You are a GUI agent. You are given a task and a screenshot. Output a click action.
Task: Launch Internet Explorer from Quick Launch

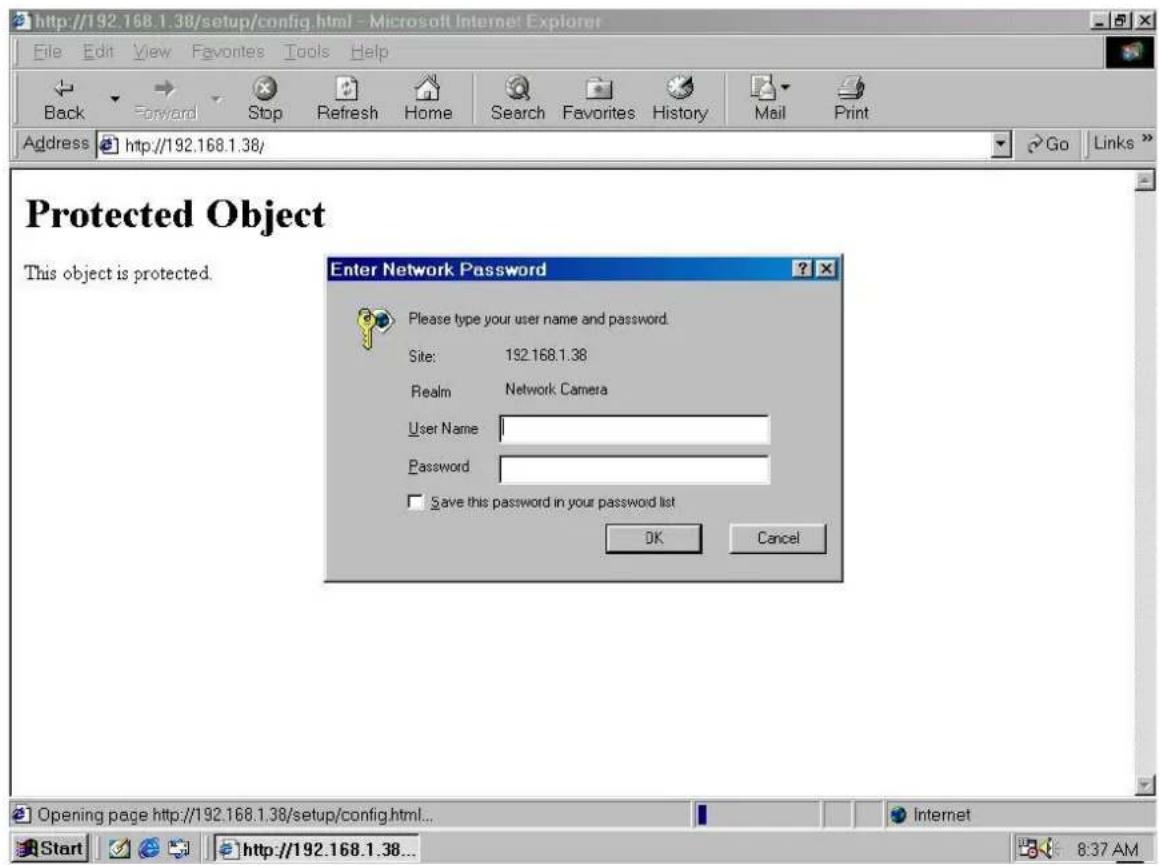tap(149, 849)
